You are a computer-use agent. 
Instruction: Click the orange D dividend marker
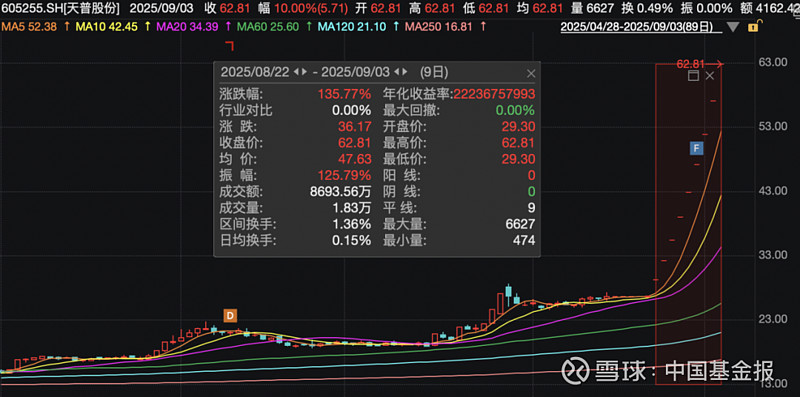pos(231,316)
